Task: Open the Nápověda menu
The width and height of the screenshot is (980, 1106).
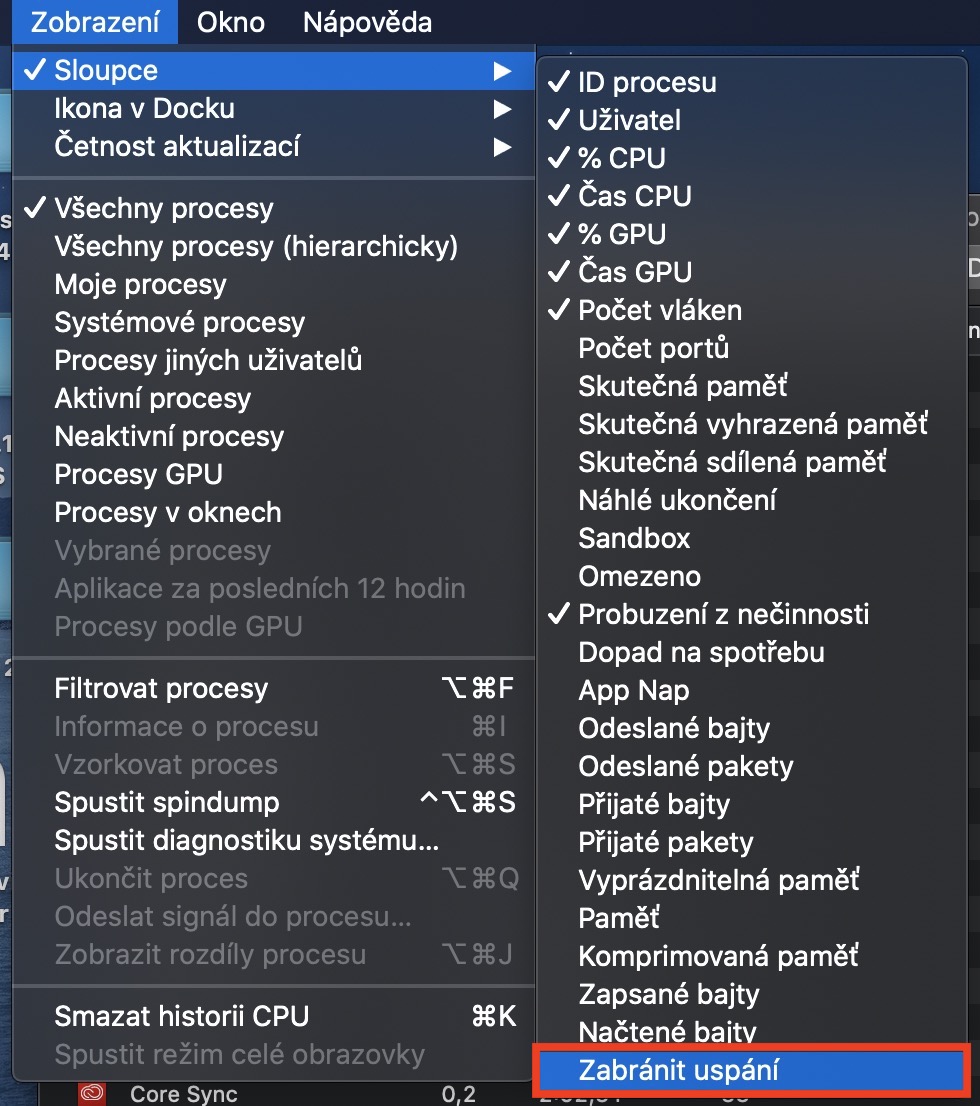Action: 367,22
